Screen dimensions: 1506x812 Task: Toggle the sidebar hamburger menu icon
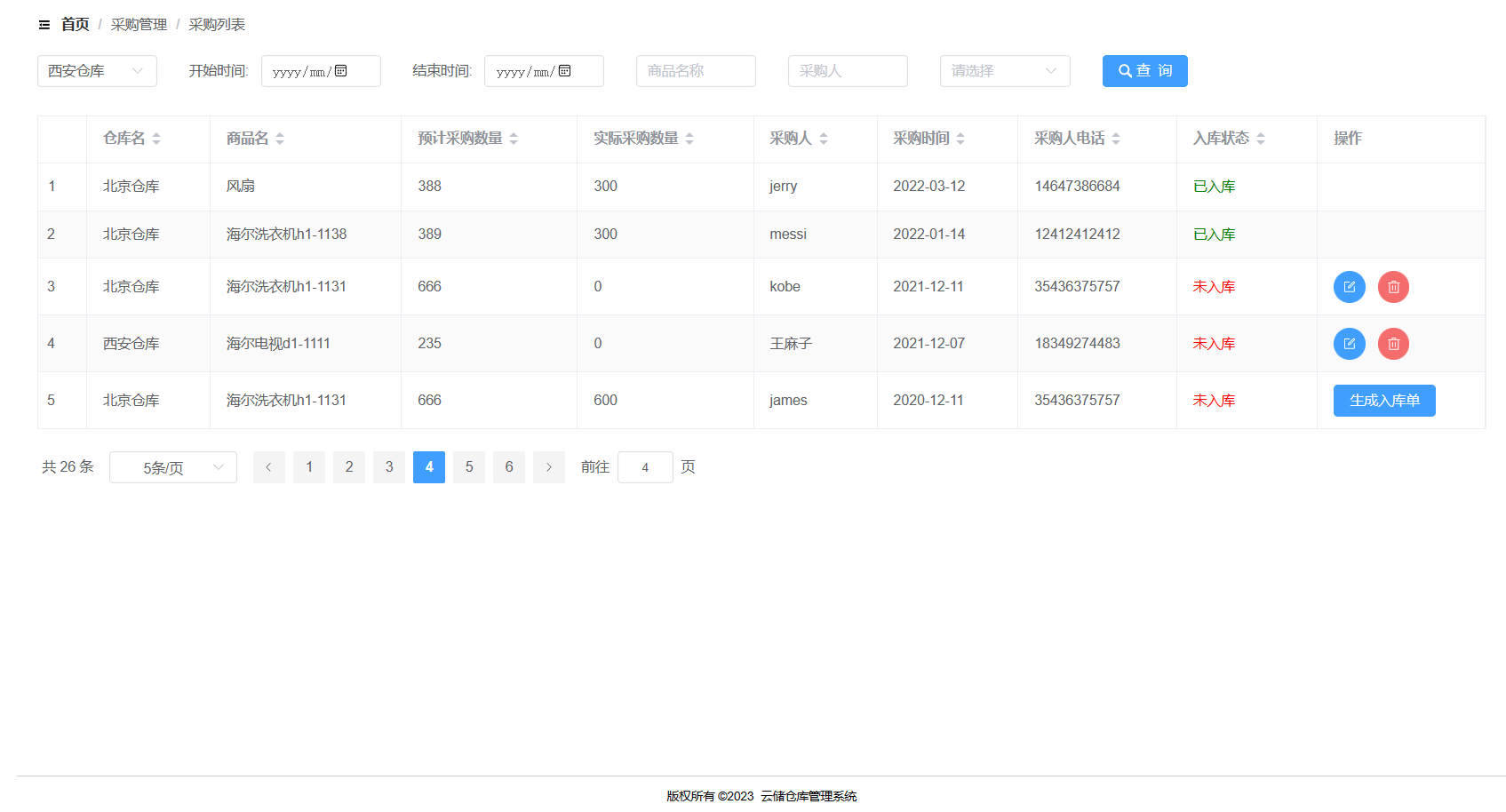(x=44, y=25)
